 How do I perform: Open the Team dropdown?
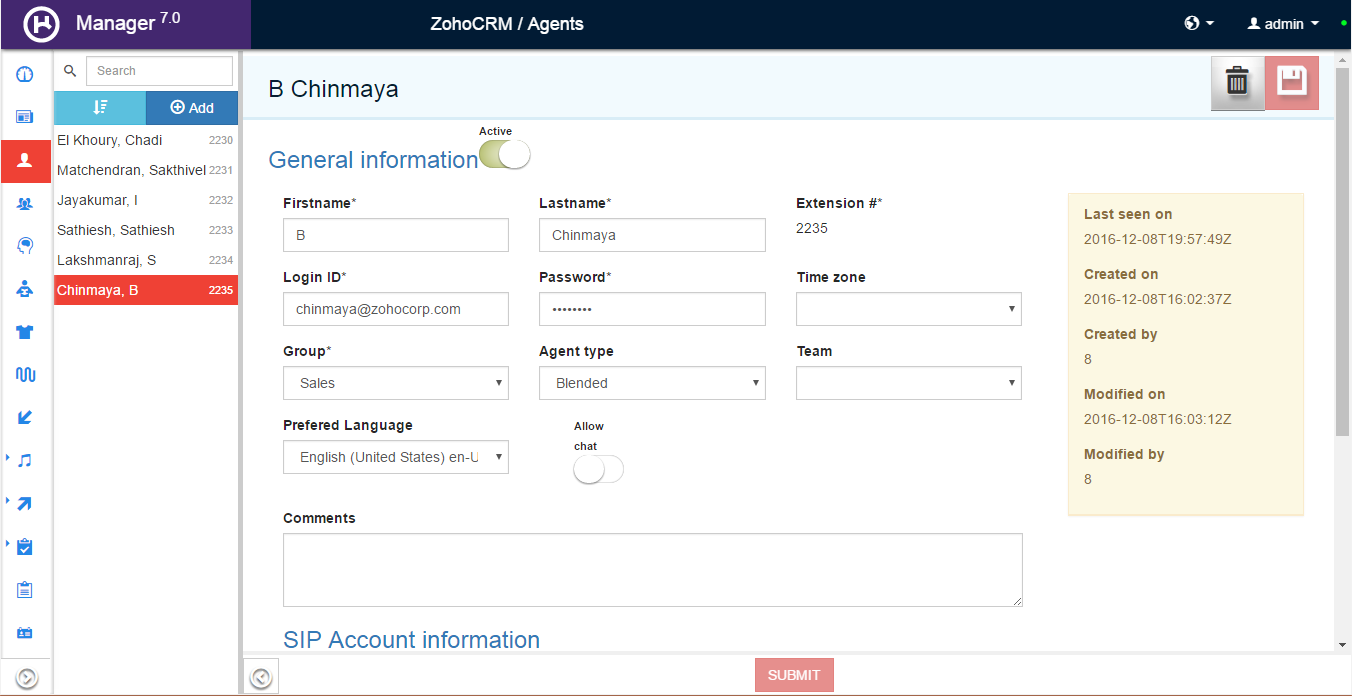[x=909, y=383]
